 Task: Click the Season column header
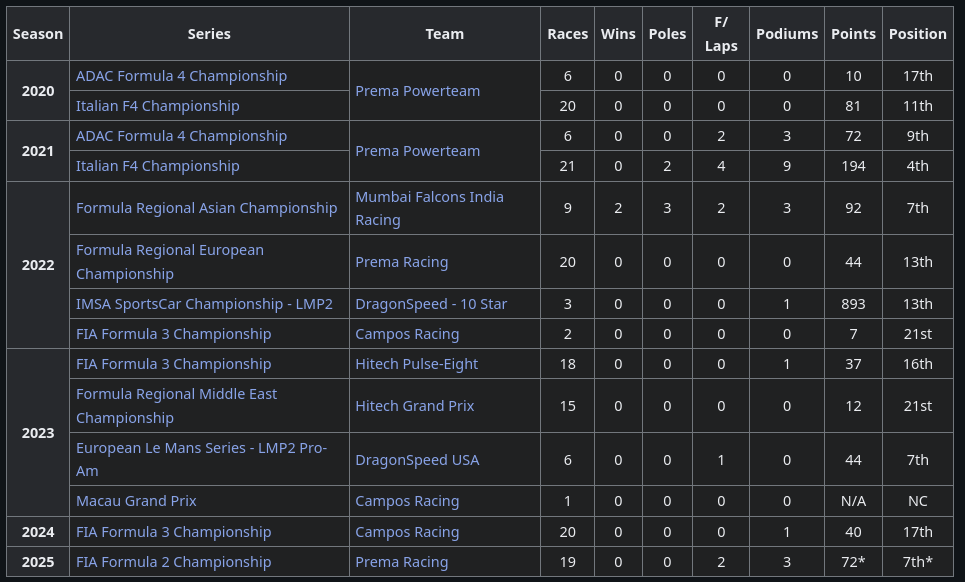(x=38, y=34)
